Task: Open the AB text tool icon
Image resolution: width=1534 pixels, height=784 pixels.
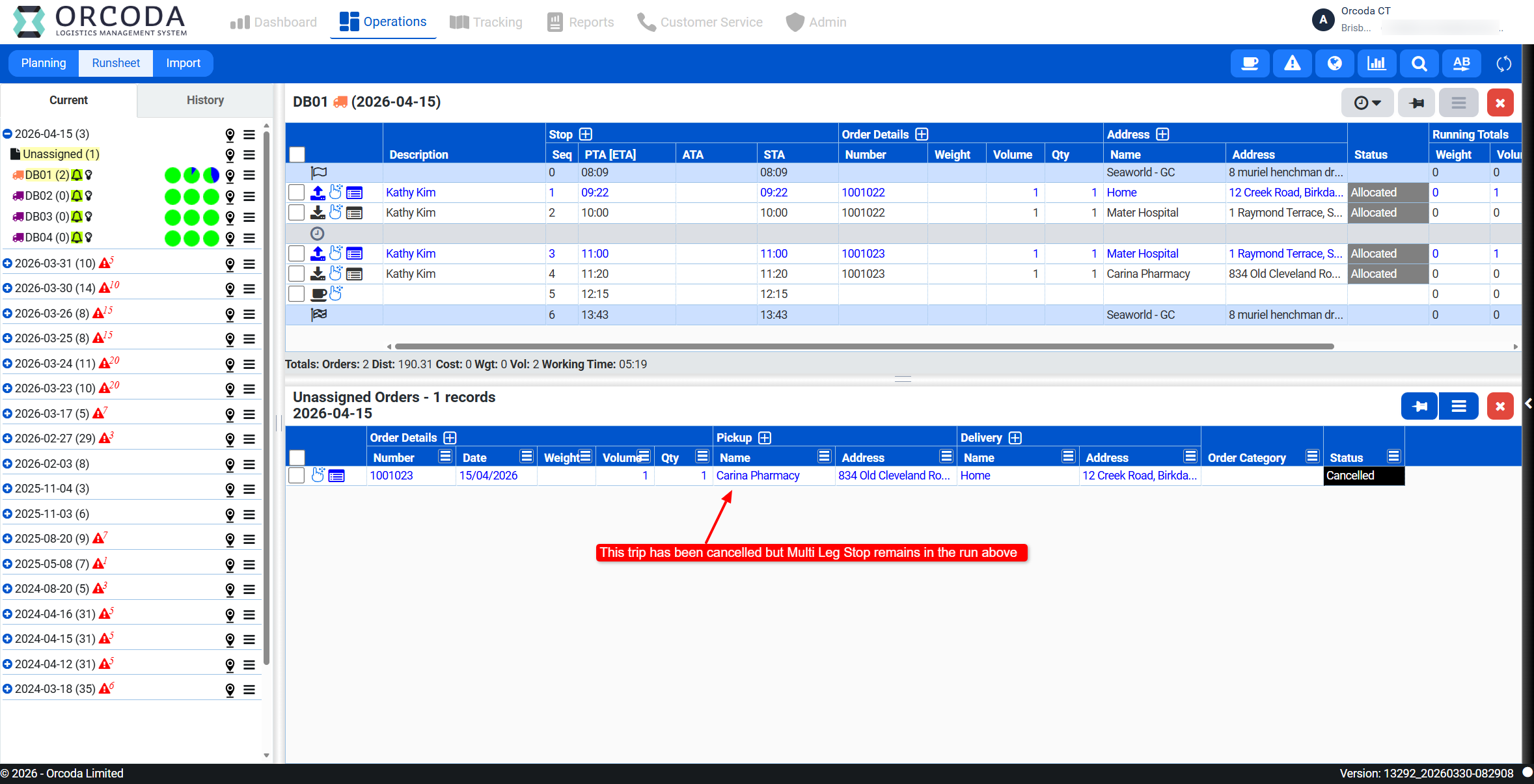Action: 1461,64
